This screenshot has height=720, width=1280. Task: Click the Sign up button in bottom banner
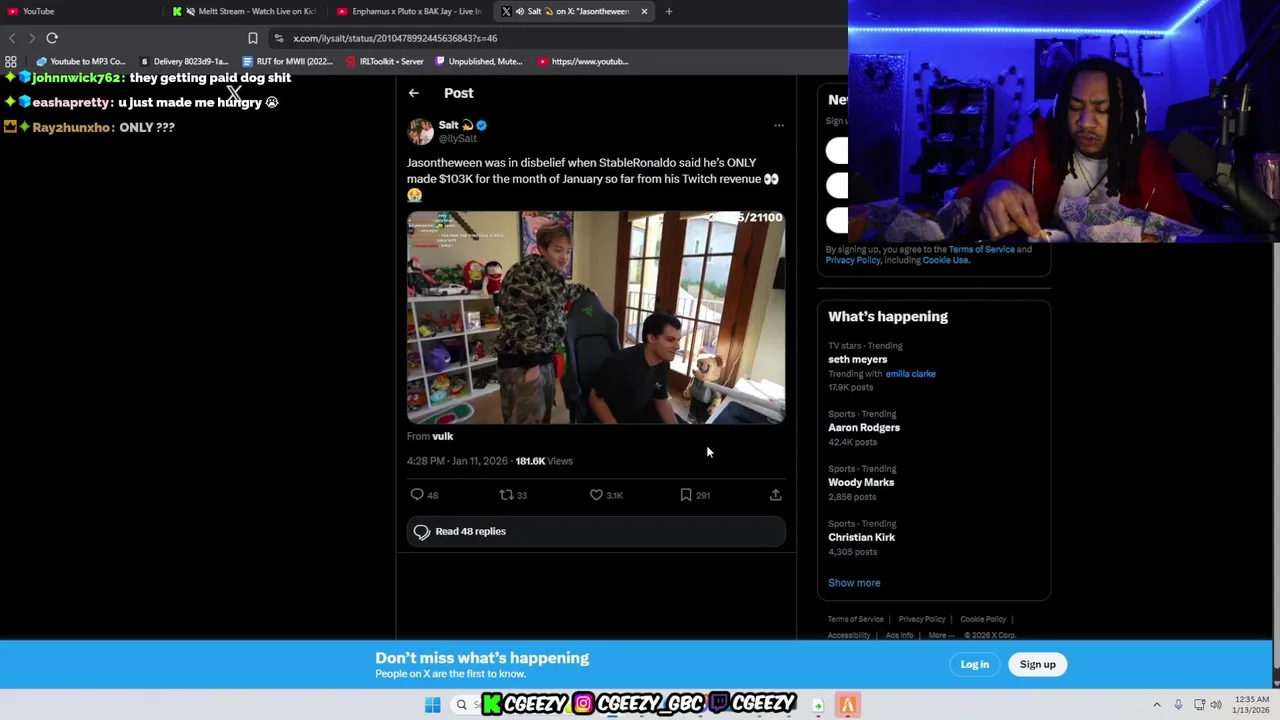click(x=1038, y=664)
